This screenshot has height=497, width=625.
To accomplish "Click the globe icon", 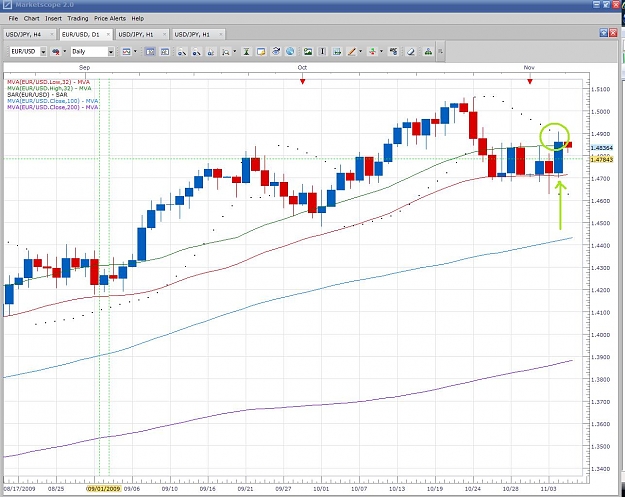I will [x=290, y=51].
